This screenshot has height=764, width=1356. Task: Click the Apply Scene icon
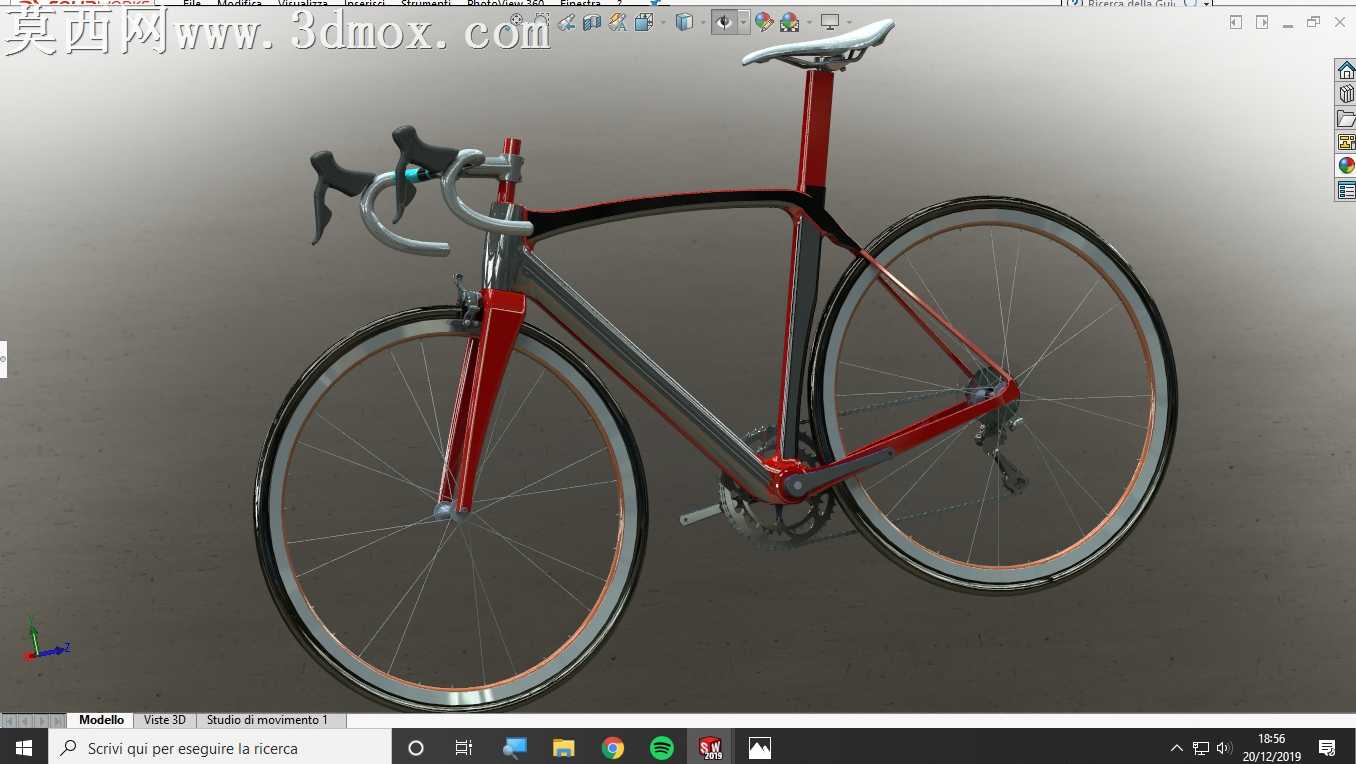pyautogui.click(x=789, y=22)
